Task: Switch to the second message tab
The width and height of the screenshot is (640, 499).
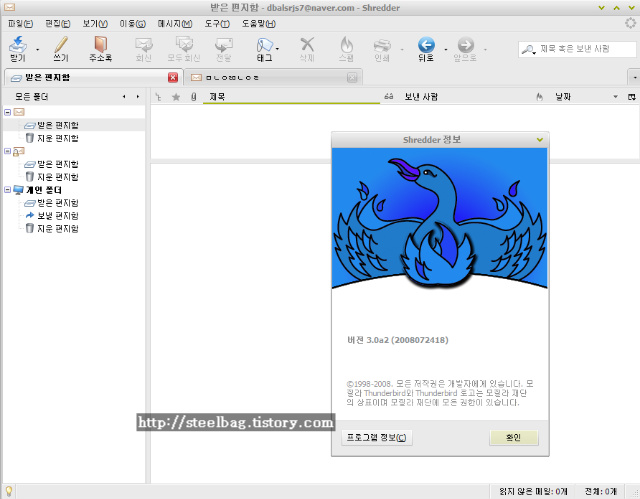Action: tap(273, 77)
